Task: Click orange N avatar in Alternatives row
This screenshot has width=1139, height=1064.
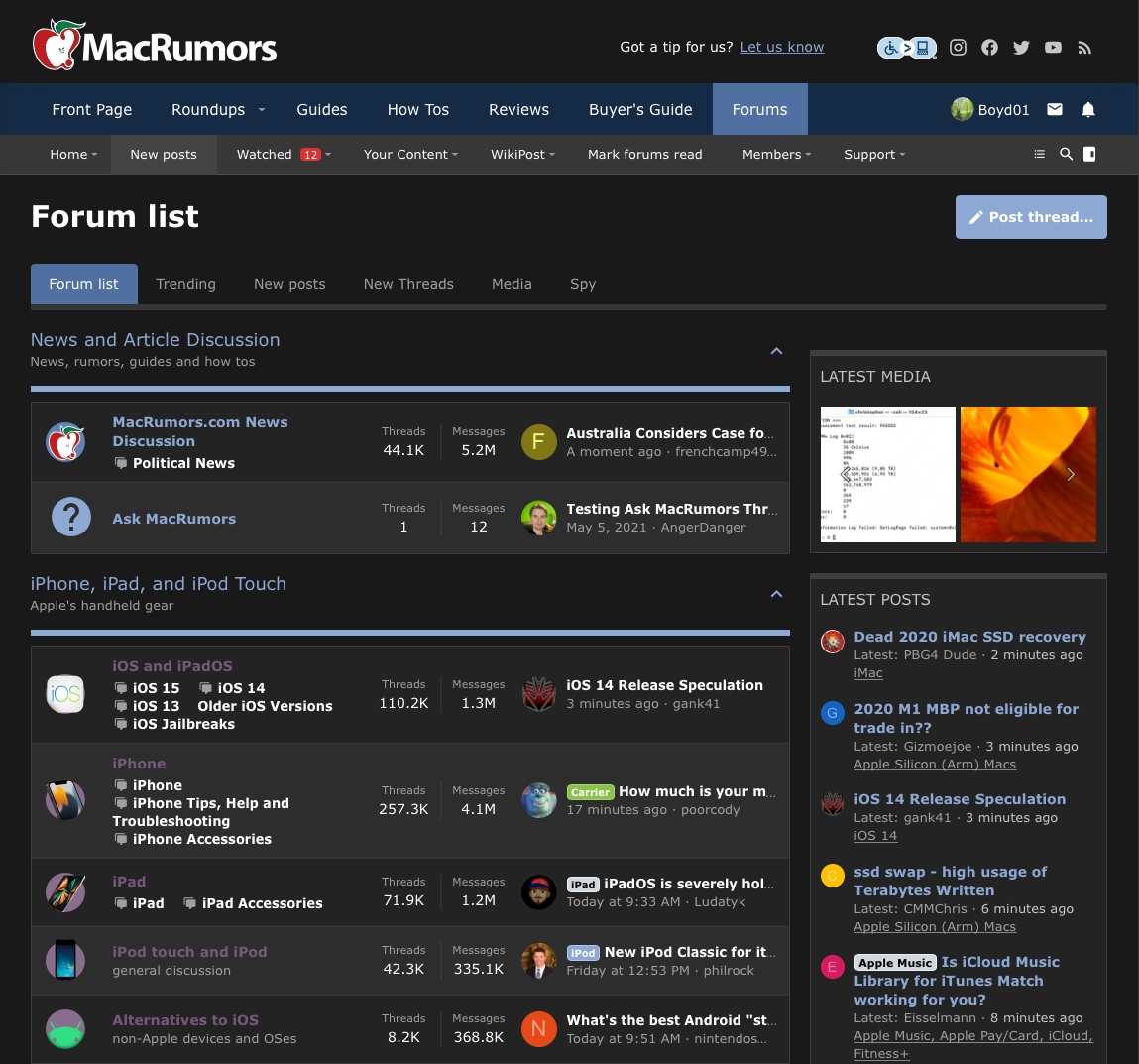Action: tap(539, 1029)
